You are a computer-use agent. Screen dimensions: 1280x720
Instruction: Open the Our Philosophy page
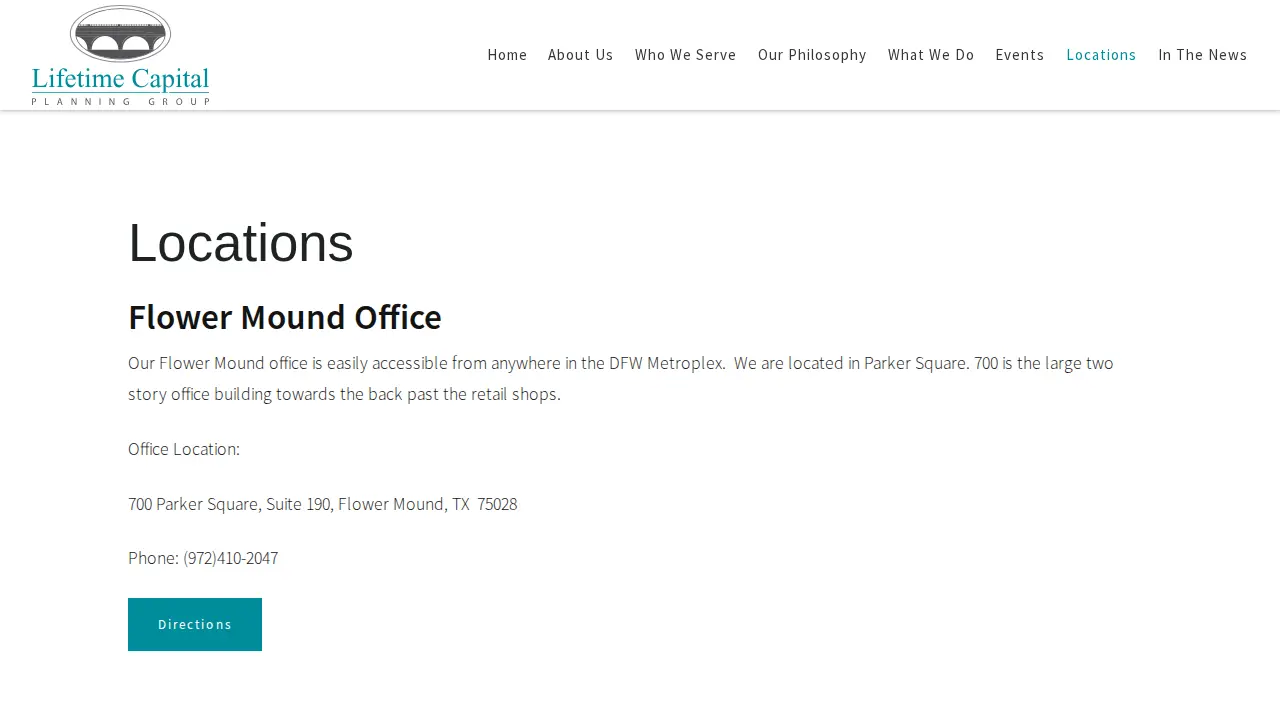tap(812, 55)
